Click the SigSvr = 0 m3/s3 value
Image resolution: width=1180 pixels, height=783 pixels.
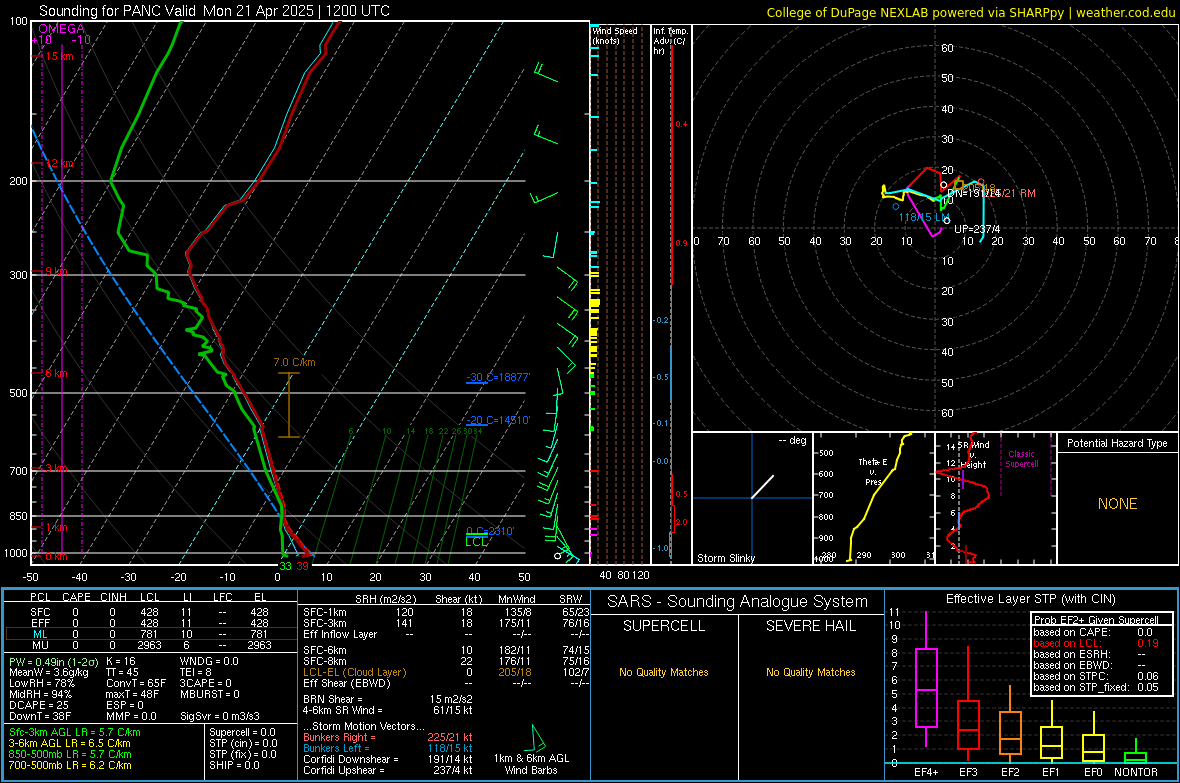220,716
